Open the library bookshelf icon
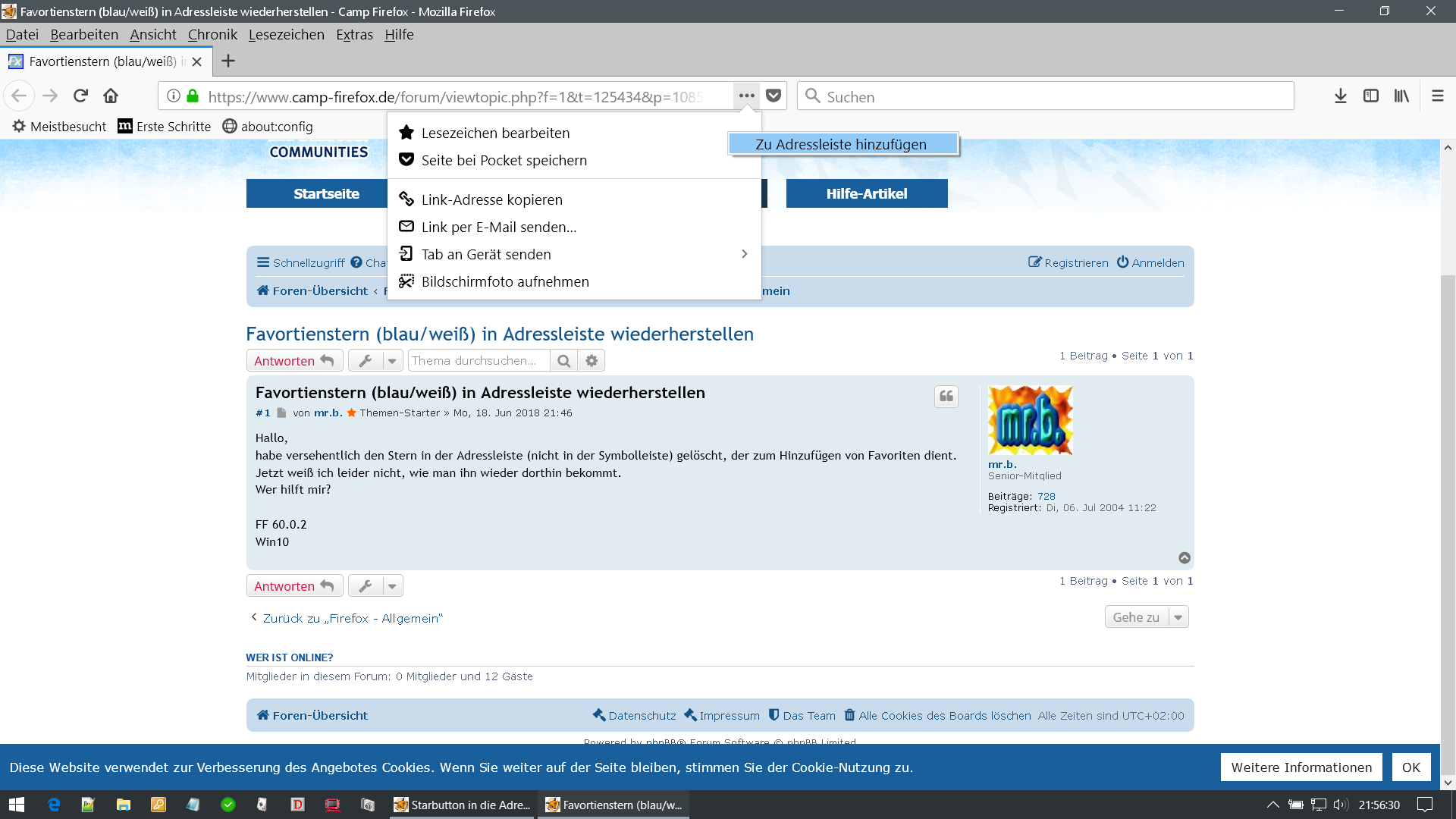The height and width of the screenshot is (819, 1456). pos(1401,96)
